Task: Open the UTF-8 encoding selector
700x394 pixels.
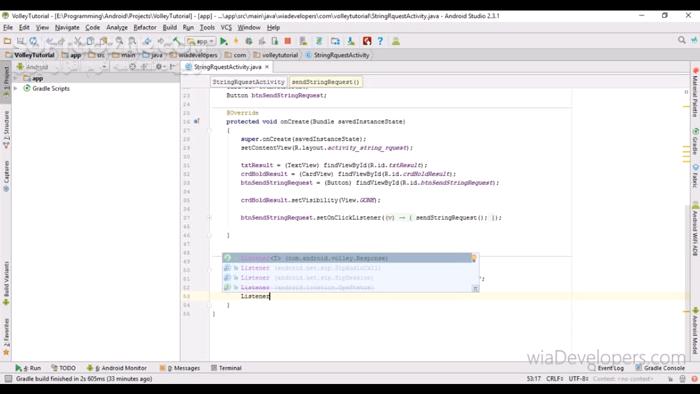Action: click(x=579, y=379)
